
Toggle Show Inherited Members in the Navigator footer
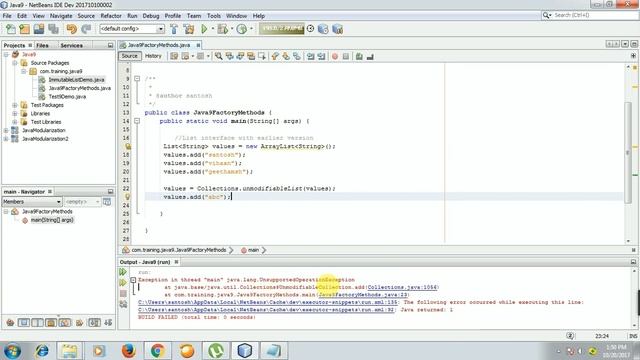(10, 323)
